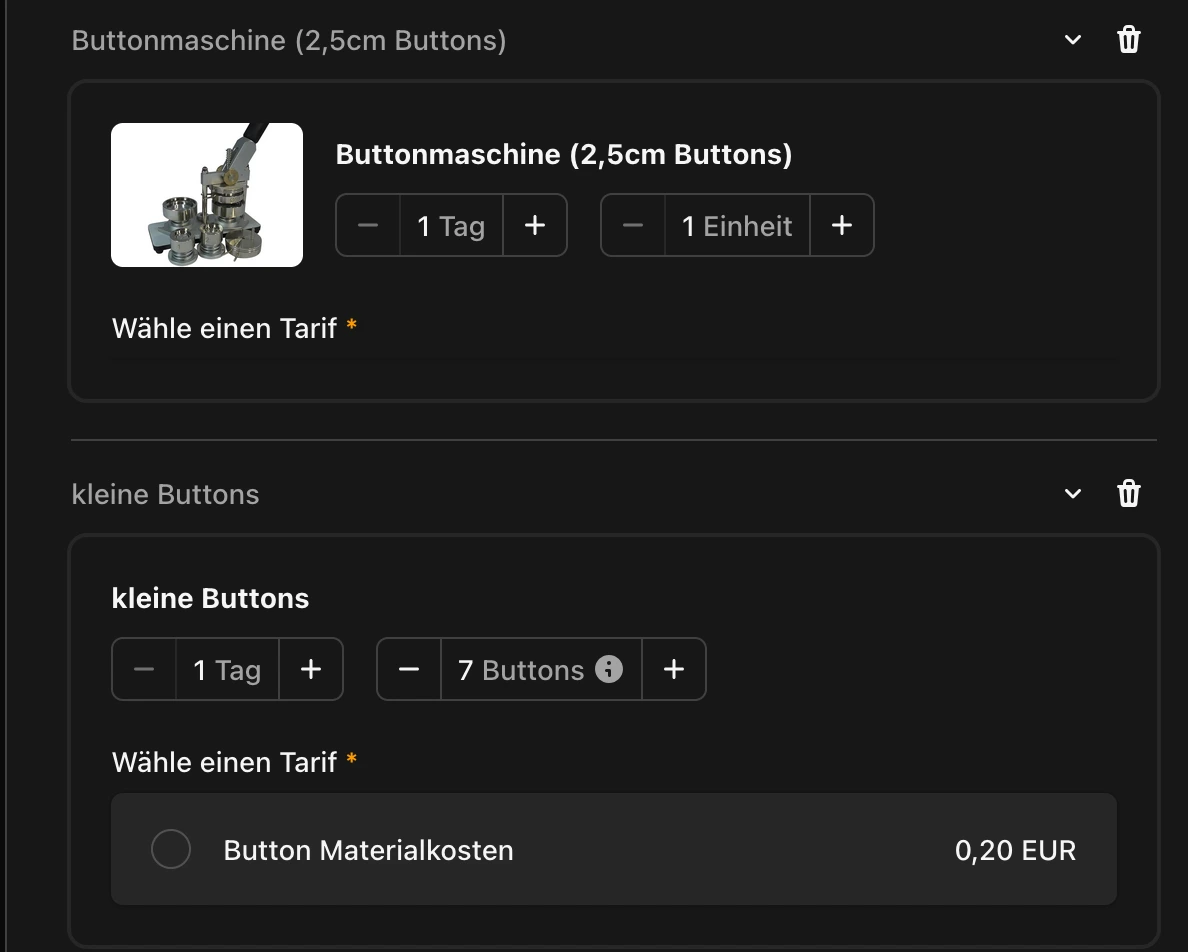Delete the Buttonmaschine (2,5cm Buttons) item
The height and width of the screenshot is (952, 1188).
(1128, 39)
